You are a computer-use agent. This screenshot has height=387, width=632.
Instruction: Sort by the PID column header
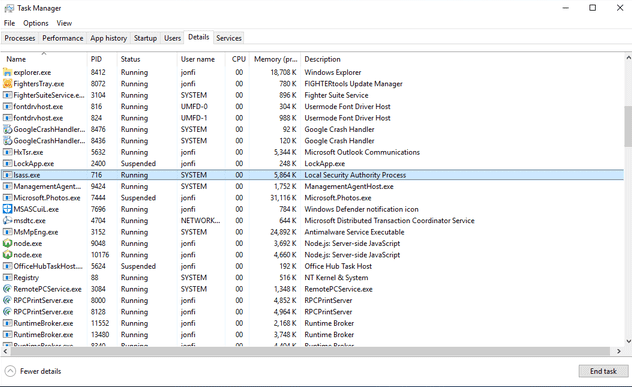[x=102, y=59]
